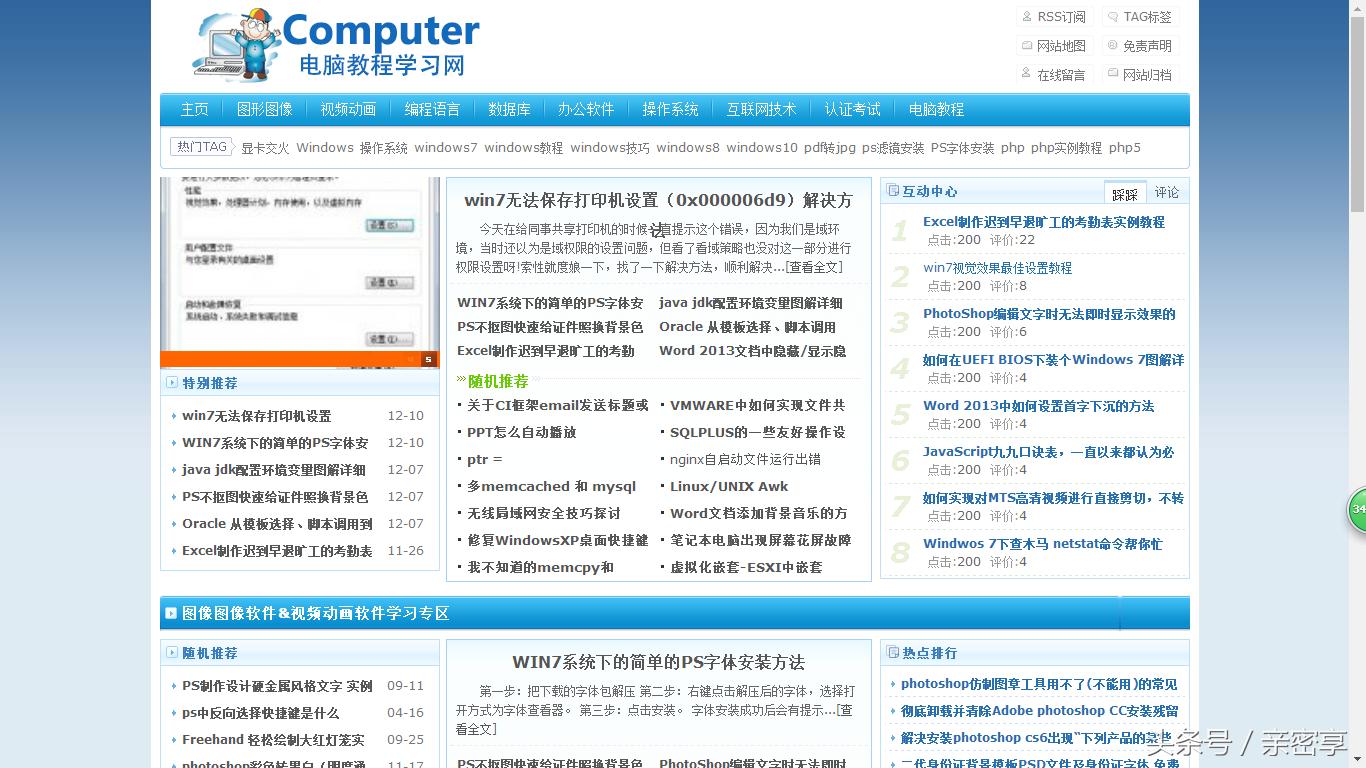This screenshot has width=1366, height=768.
Task: Switch to the 评论 tab in 互动中心
Action: (x=1166, y=191)
